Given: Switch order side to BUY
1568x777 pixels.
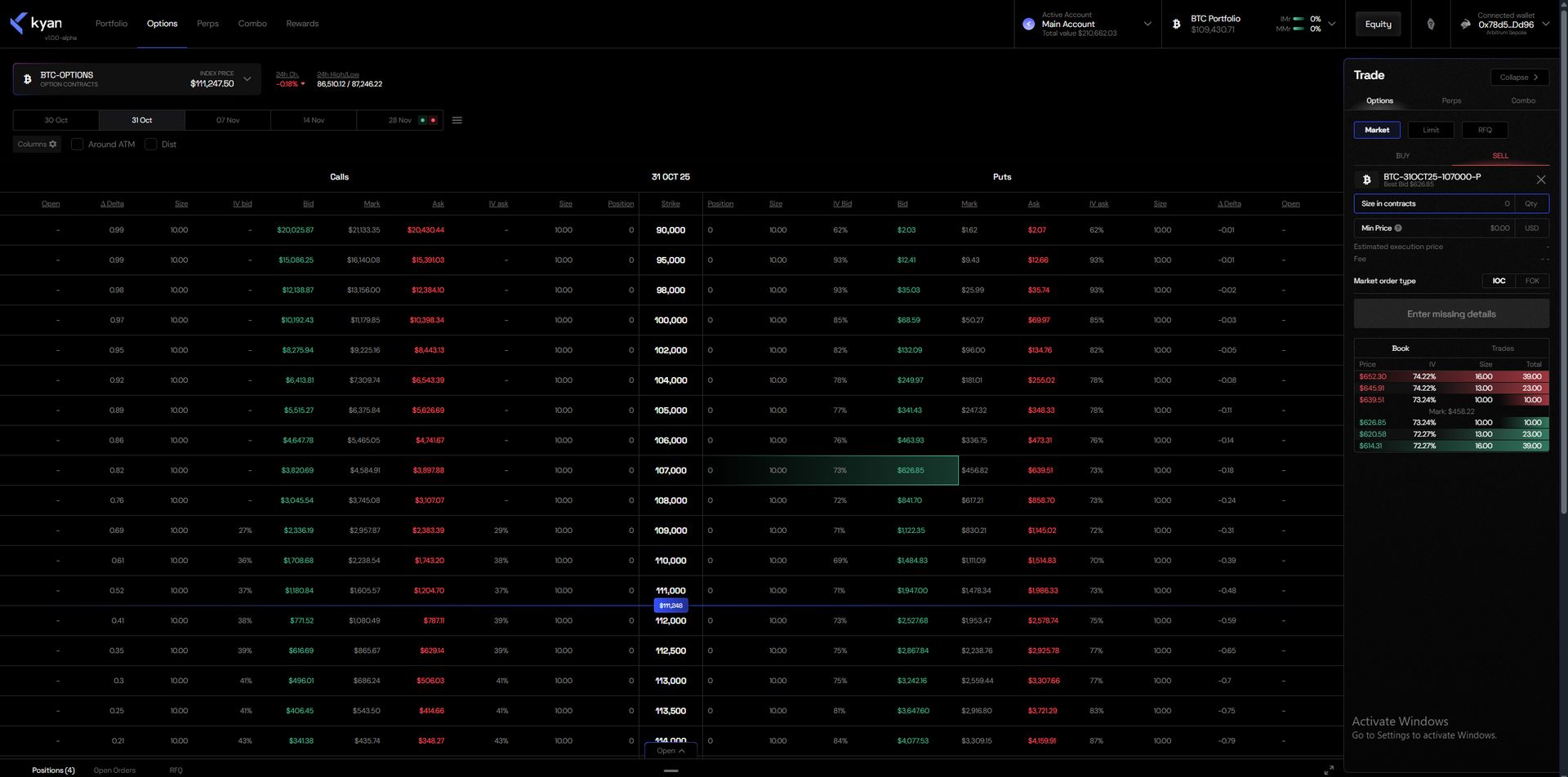Looking at the screenshot, I should (1402, 156).
